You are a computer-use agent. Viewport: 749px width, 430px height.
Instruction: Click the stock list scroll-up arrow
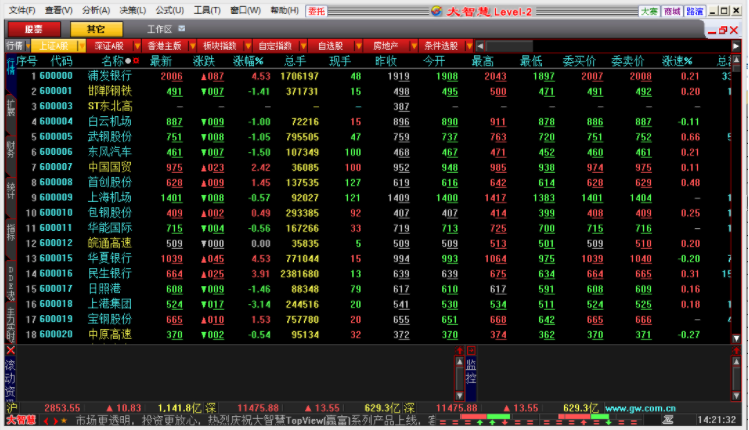coord(737,60)
